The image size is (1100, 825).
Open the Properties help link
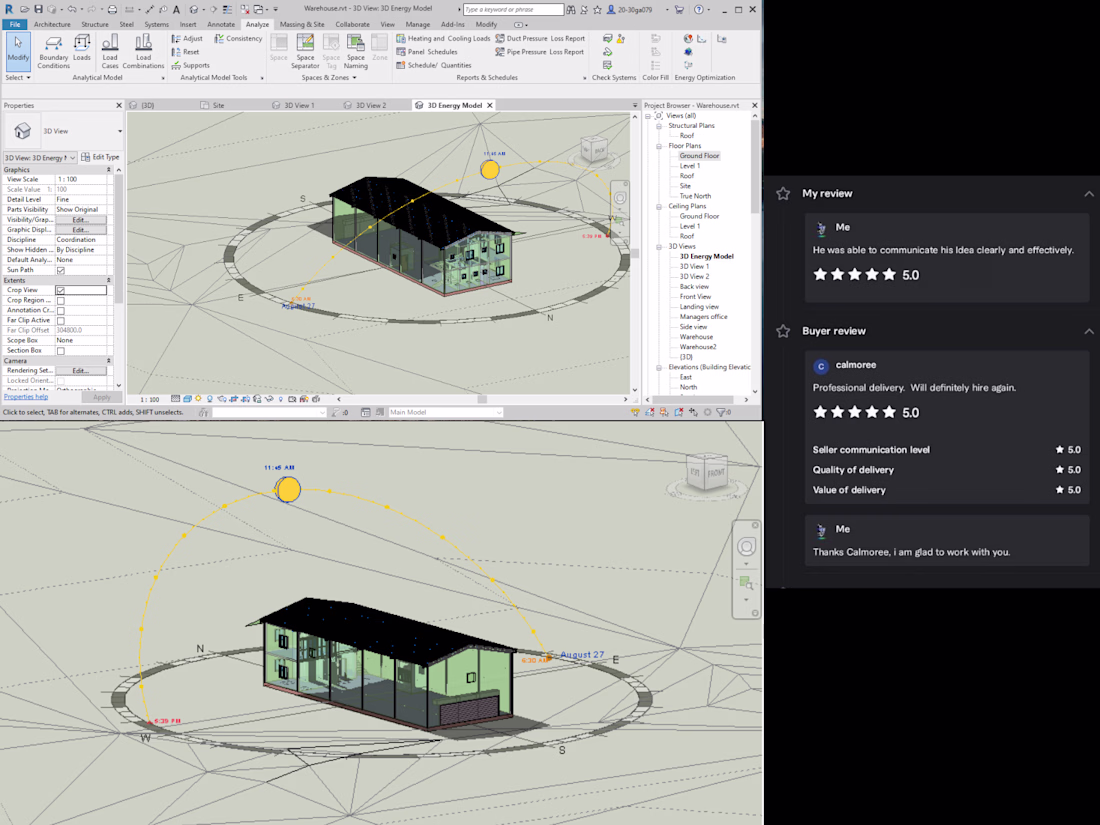(25, 397)
